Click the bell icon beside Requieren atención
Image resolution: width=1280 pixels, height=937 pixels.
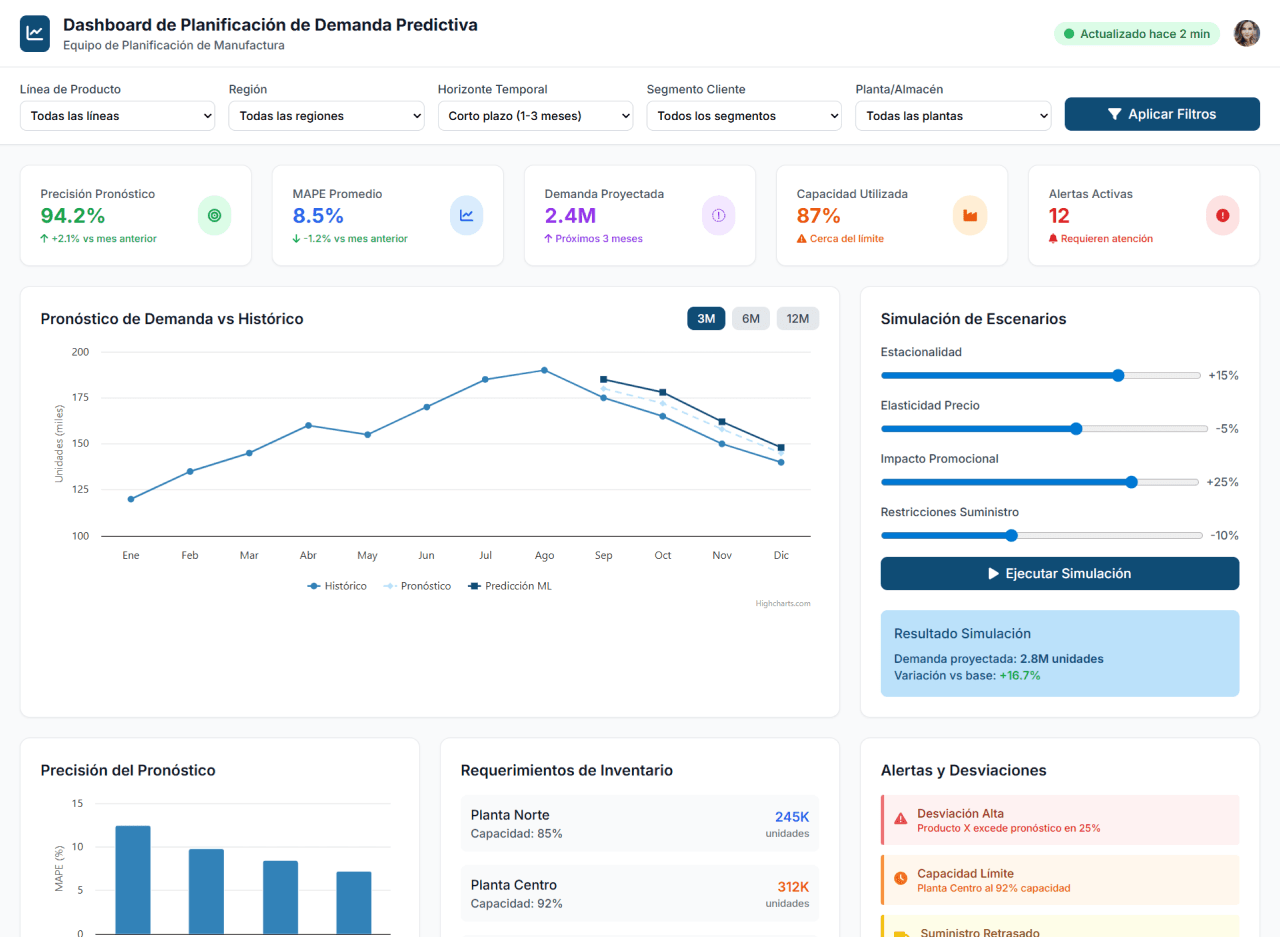(1053, 239)
